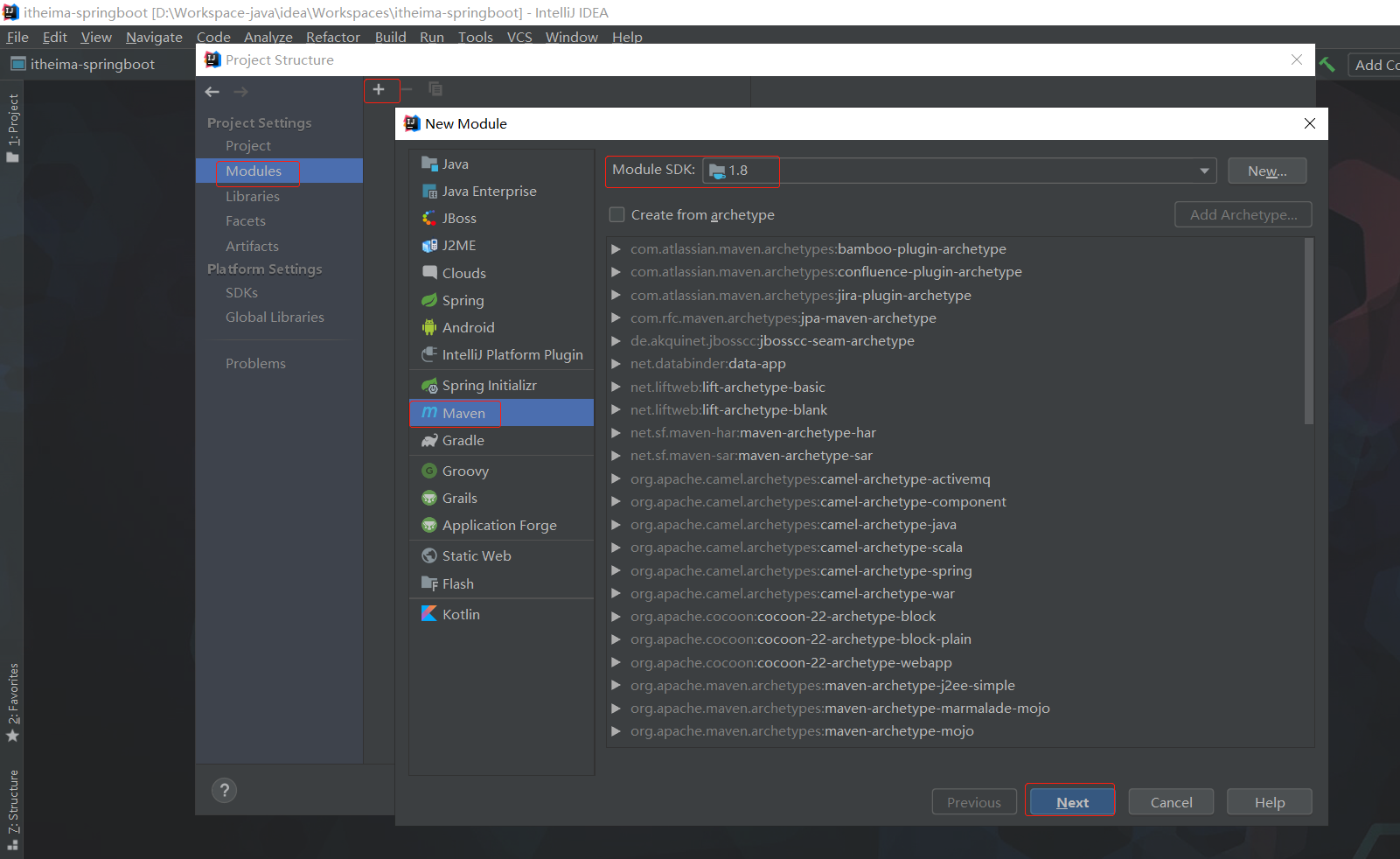The width and height of the screenshot is (1400, 859).
Task: Expand jpa-maven-archetype entry
Action: pos(616,318)
